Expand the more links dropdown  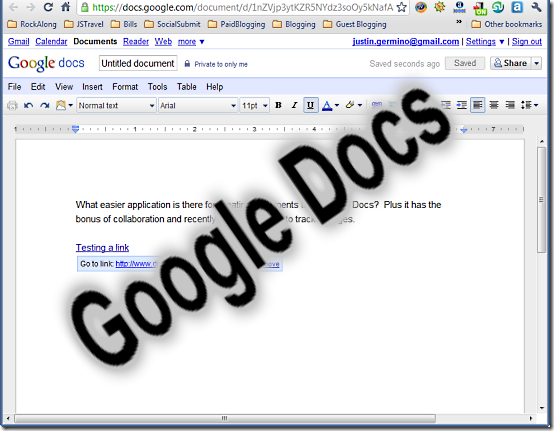coord(191,42)
